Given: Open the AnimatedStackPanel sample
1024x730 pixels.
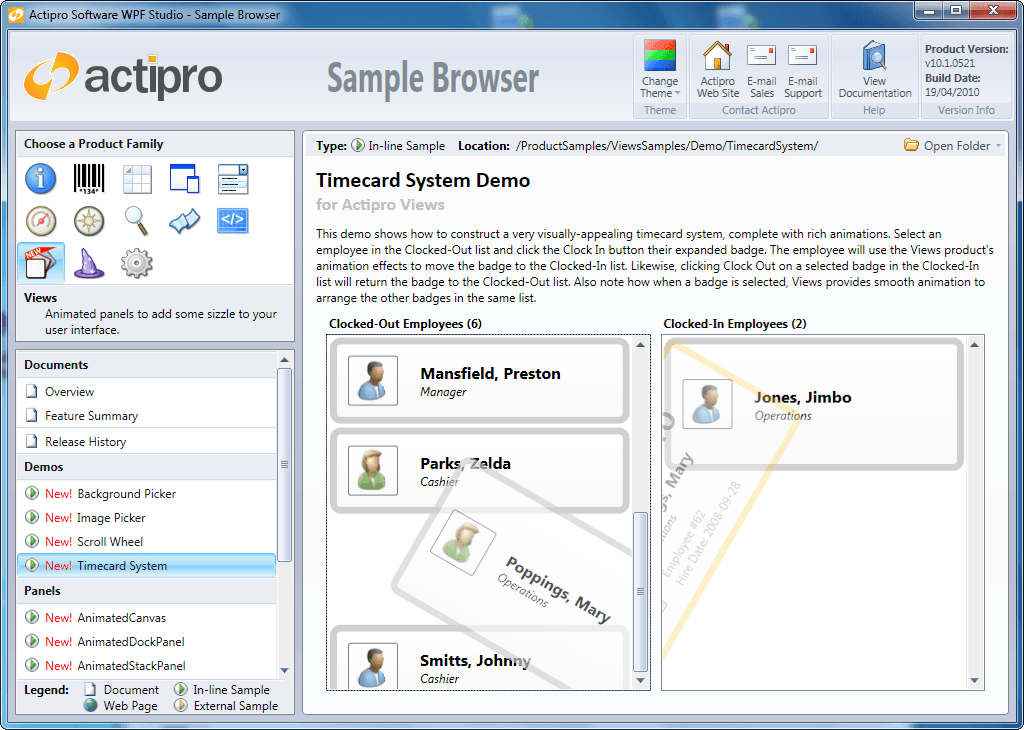Looking at the screenshot, I should (147, 665).
